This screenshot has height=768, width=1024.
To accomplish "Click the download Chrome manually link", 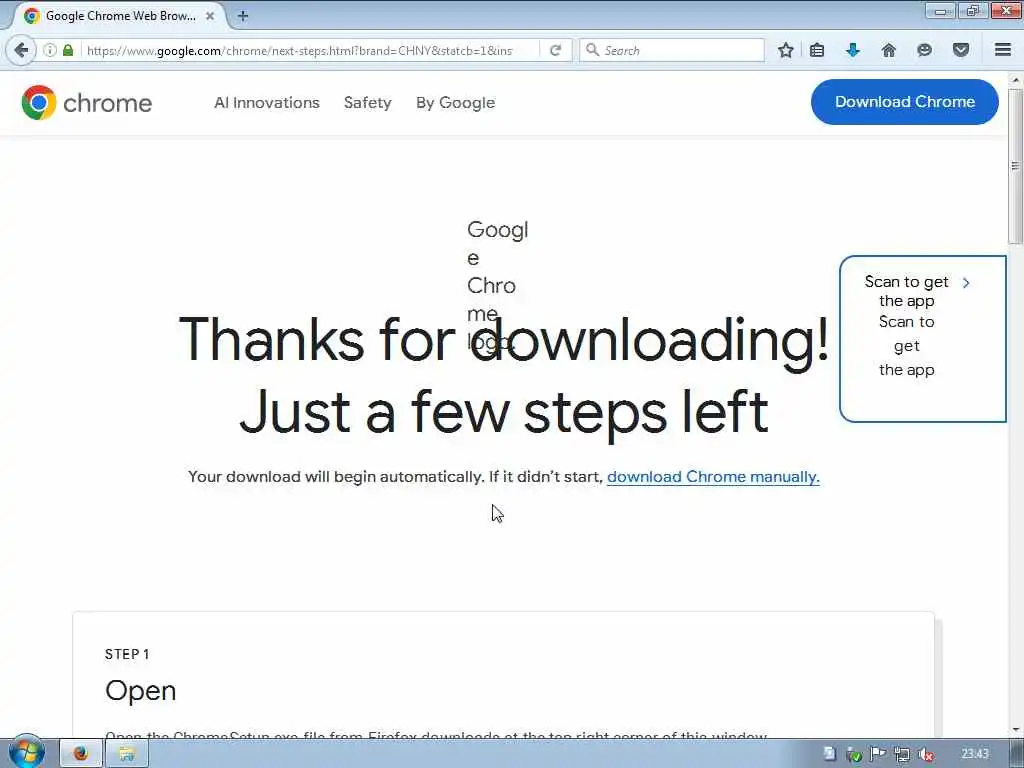I will coord(713,477).
